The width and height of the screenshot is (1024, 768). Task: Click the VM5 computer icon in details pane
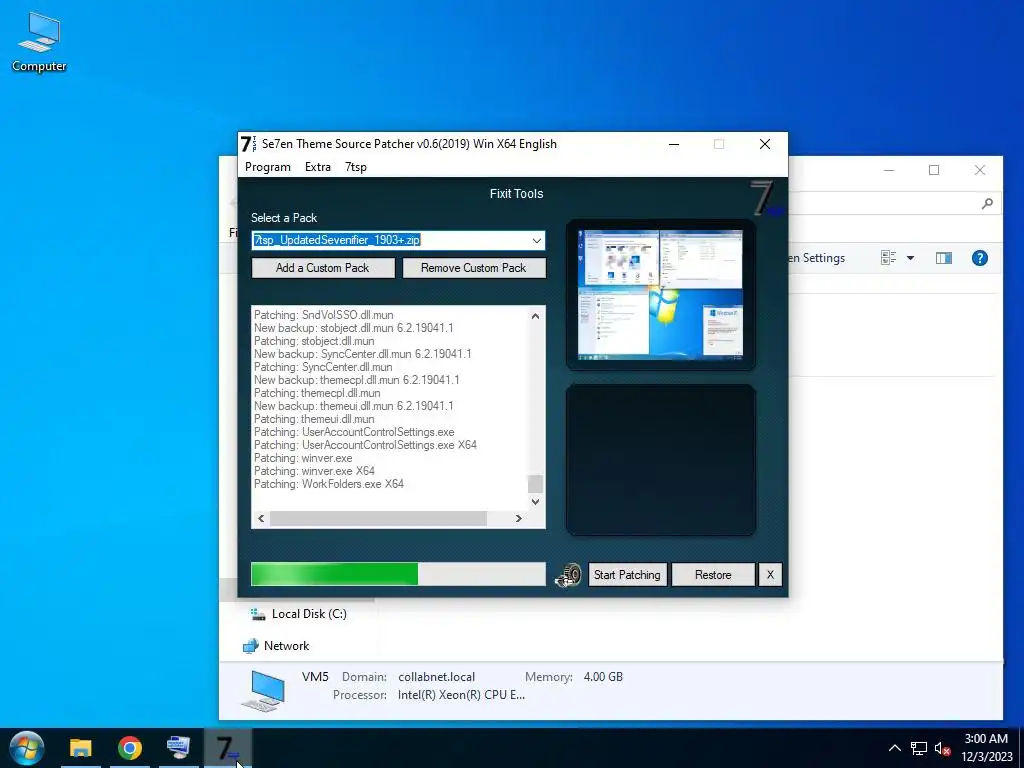263,690
